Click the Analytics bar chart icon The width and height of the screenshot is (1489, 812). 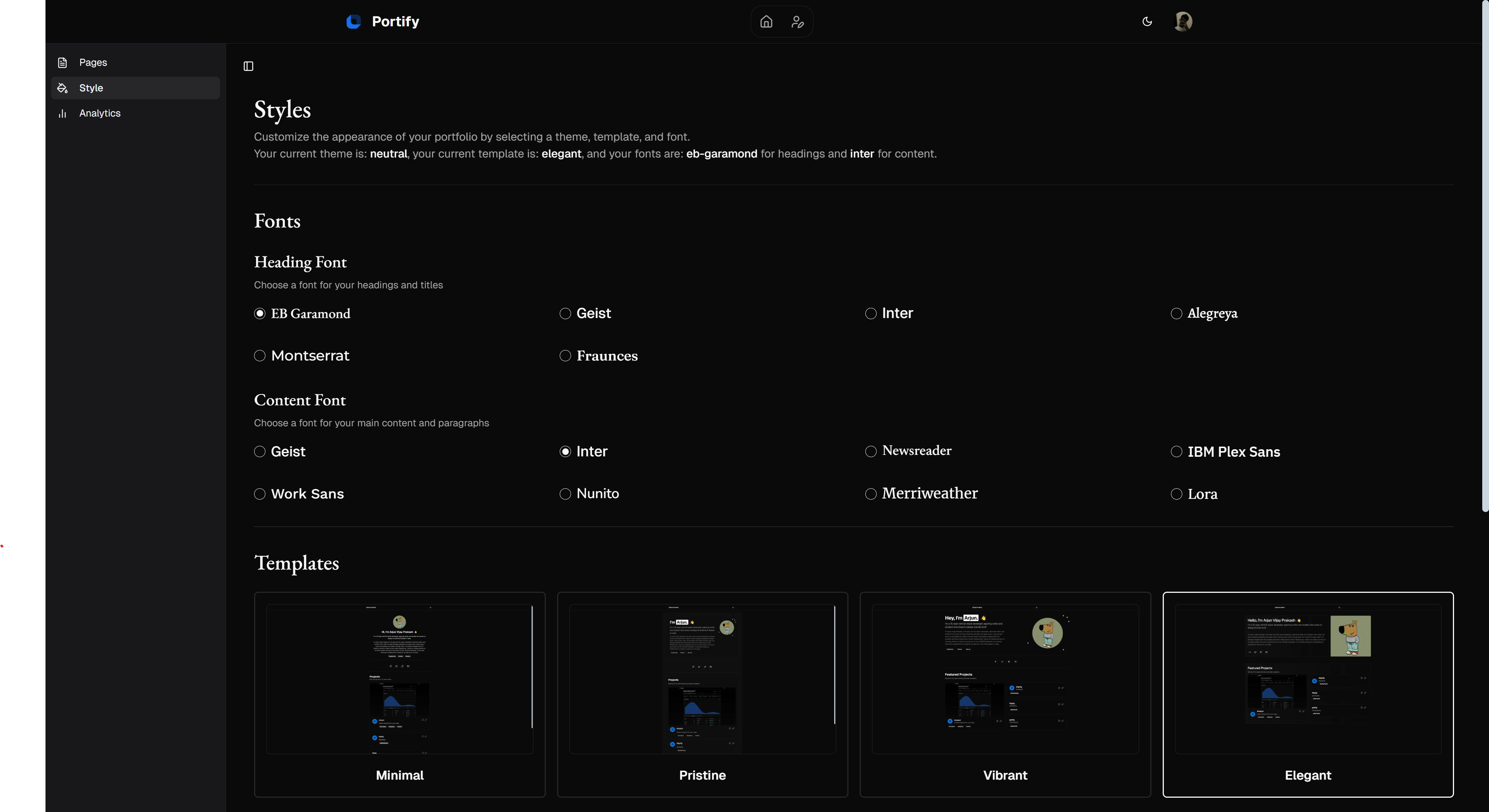(62, 113)
